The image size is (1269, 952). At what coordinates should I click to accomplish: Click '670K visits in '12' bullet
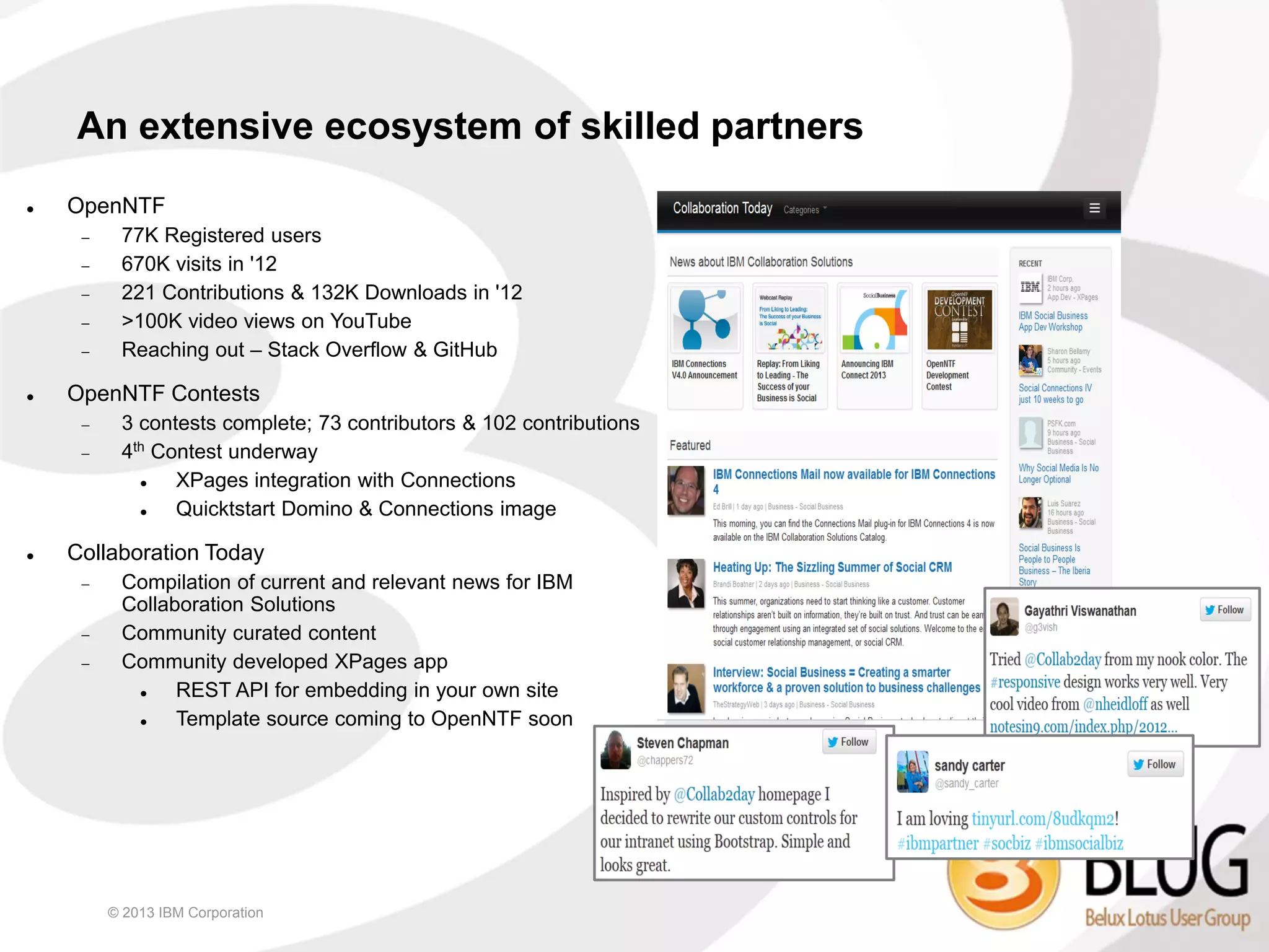(x=199, y=264)
